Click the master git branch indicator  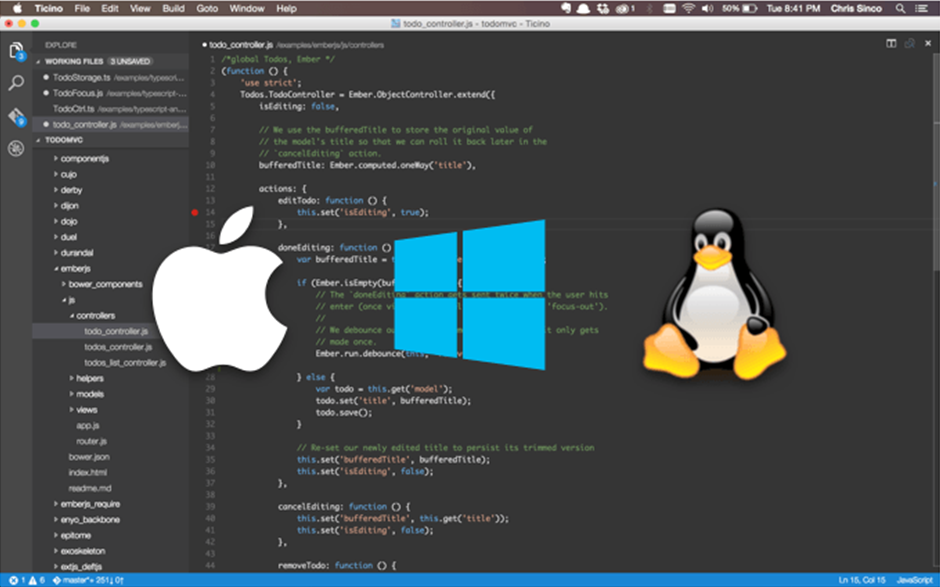point(88,580)
